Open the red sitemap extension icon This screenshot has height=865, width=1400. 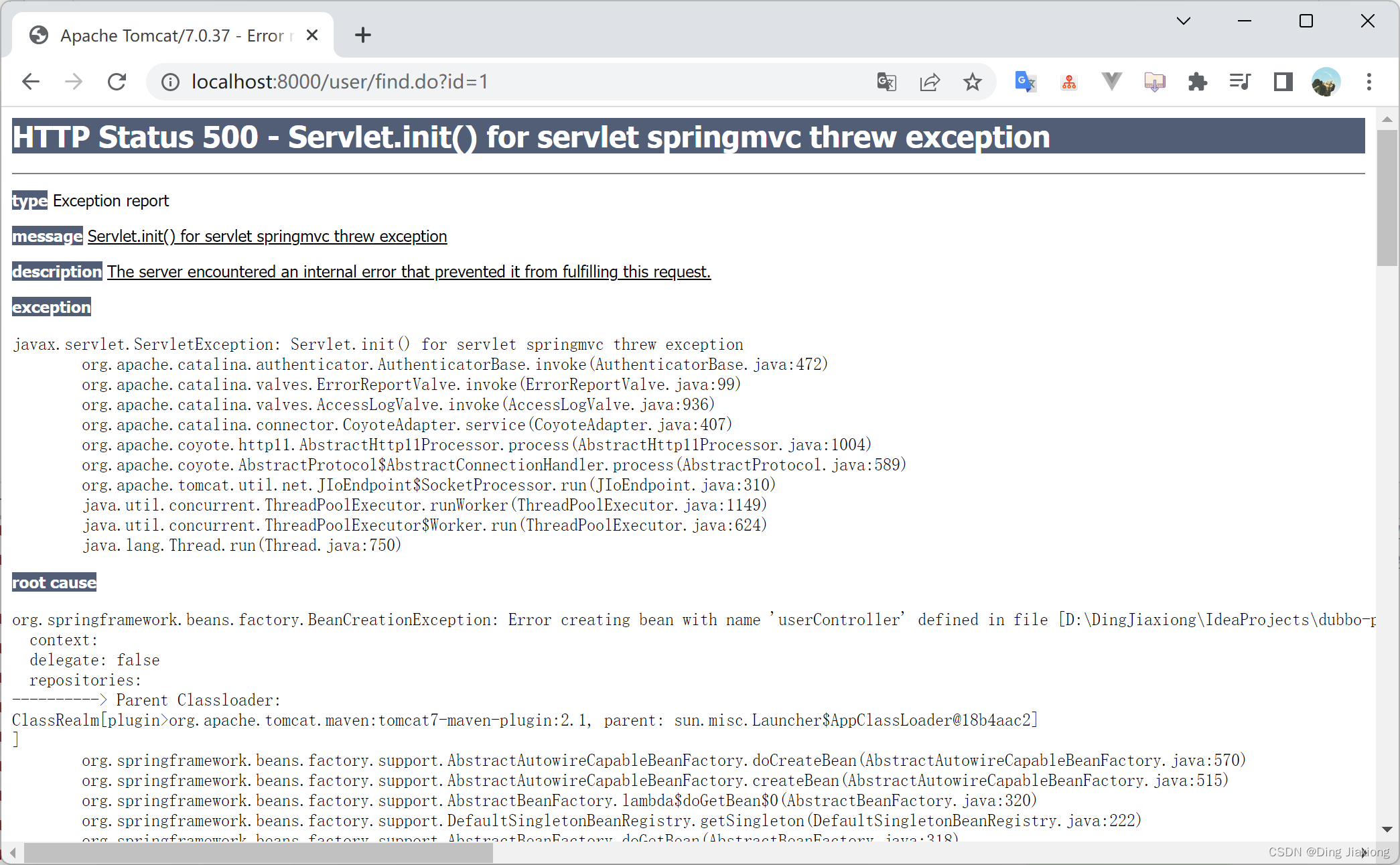coord(1069,82)
